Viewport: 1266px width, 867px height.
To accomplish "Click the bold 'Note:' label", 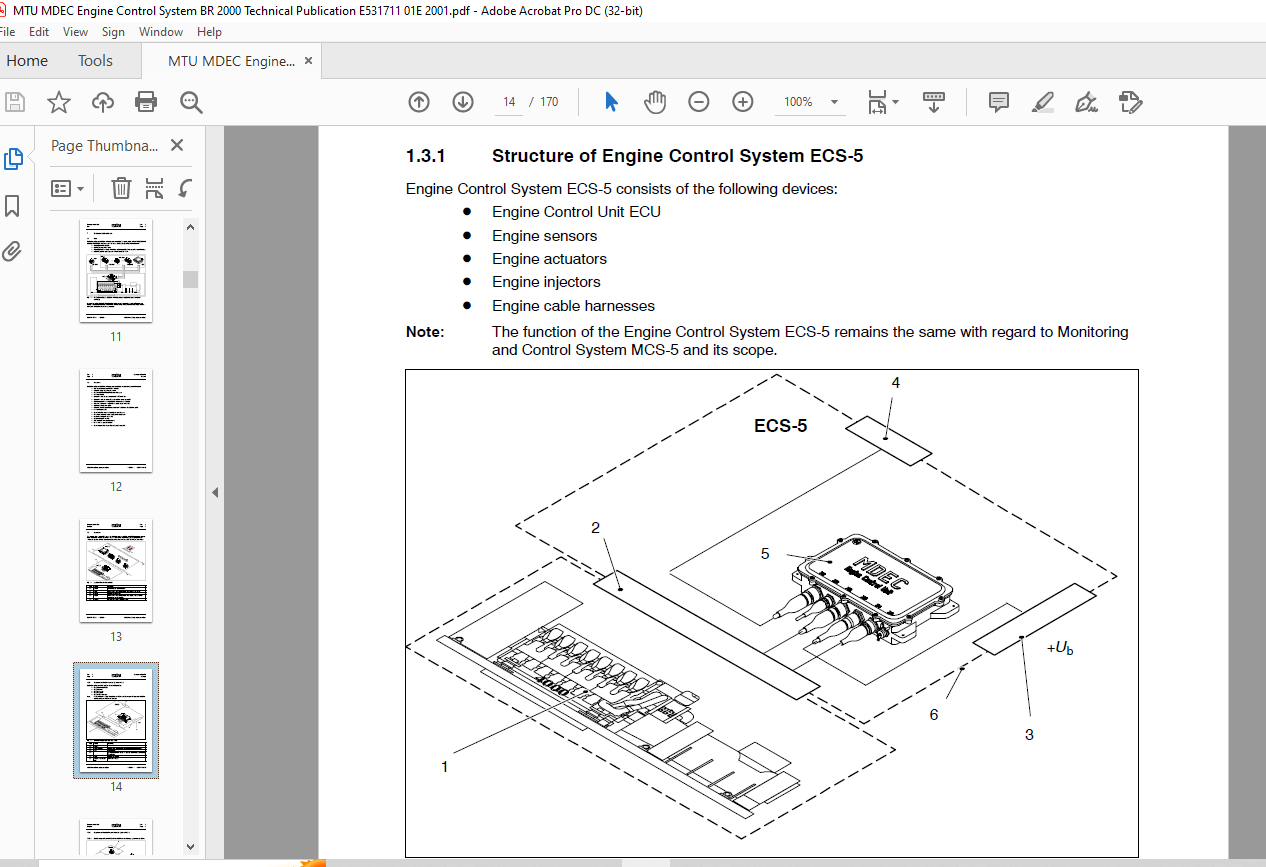I will [x=425, y=332].
